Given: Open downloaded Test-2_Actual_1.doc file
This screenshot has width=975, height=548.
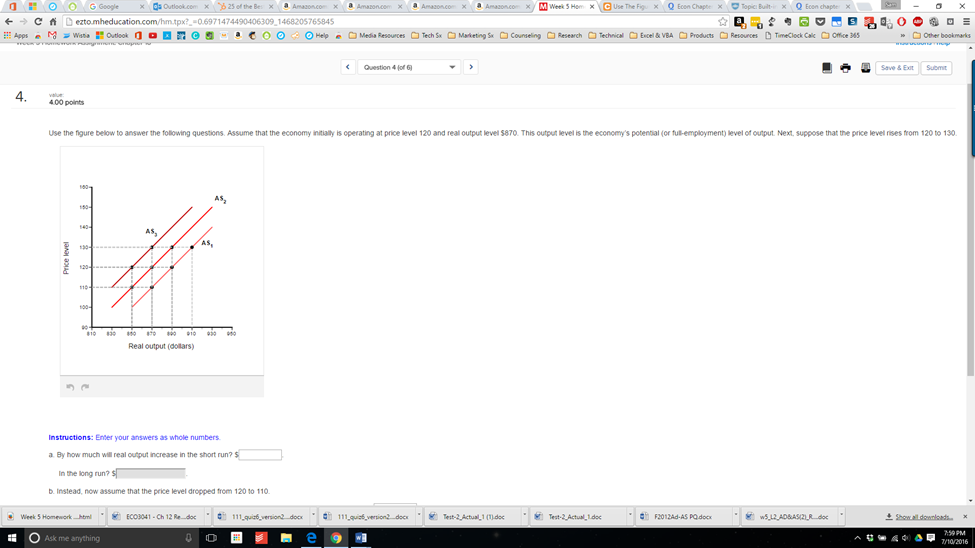Looking at the screenshot, I should tap(577, 516).
